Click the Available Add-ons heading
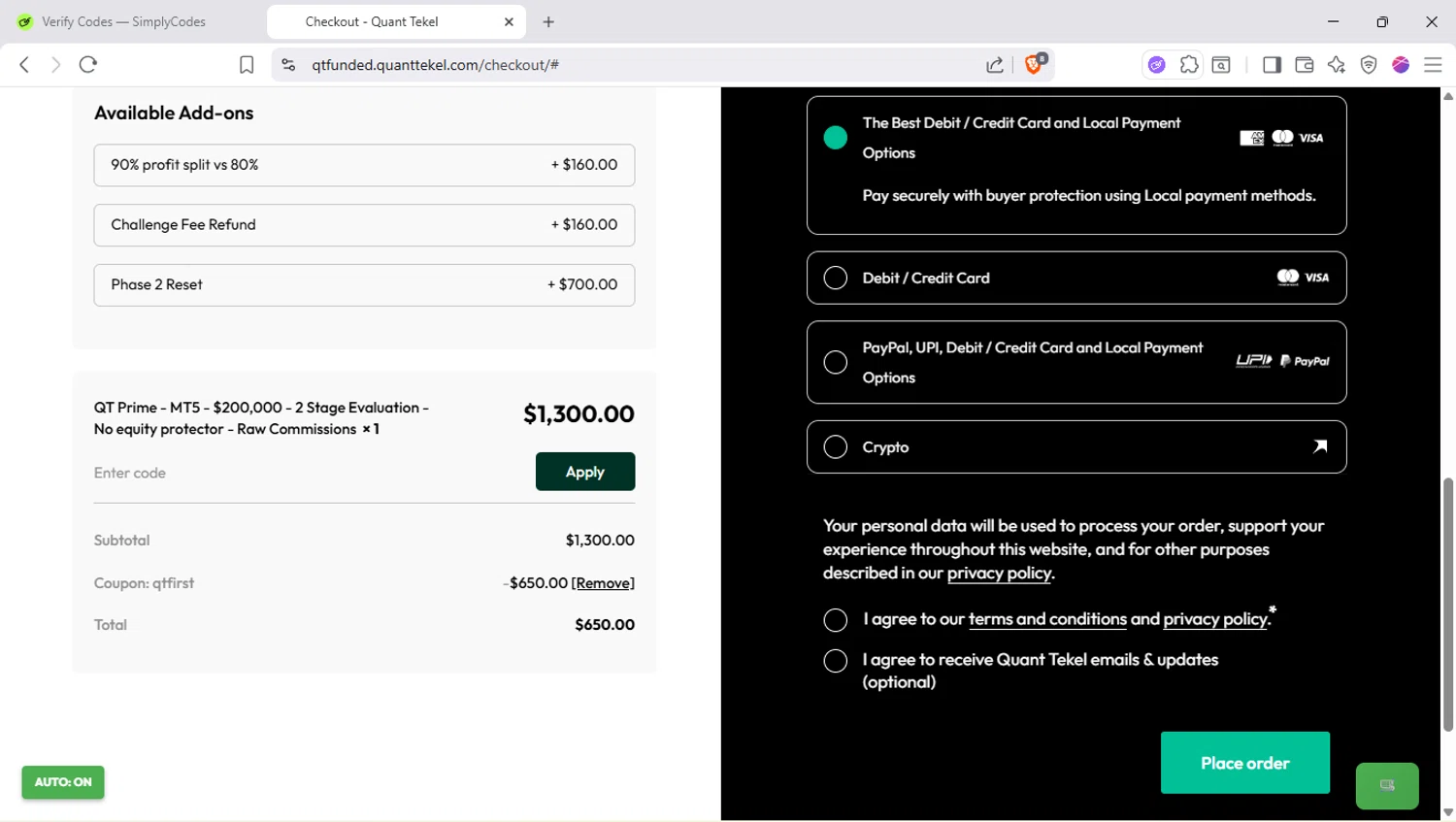This screenshot has height=822, width=1456. [x=174, y=113]
